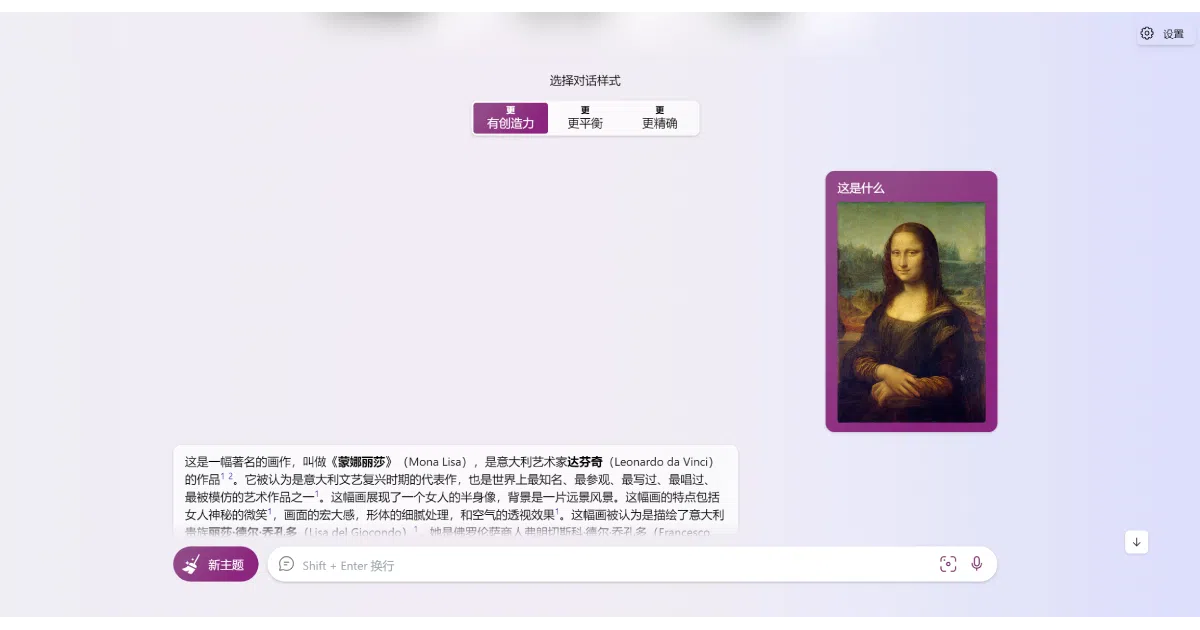Open citation after 神秘的微笑

point(270,511)
